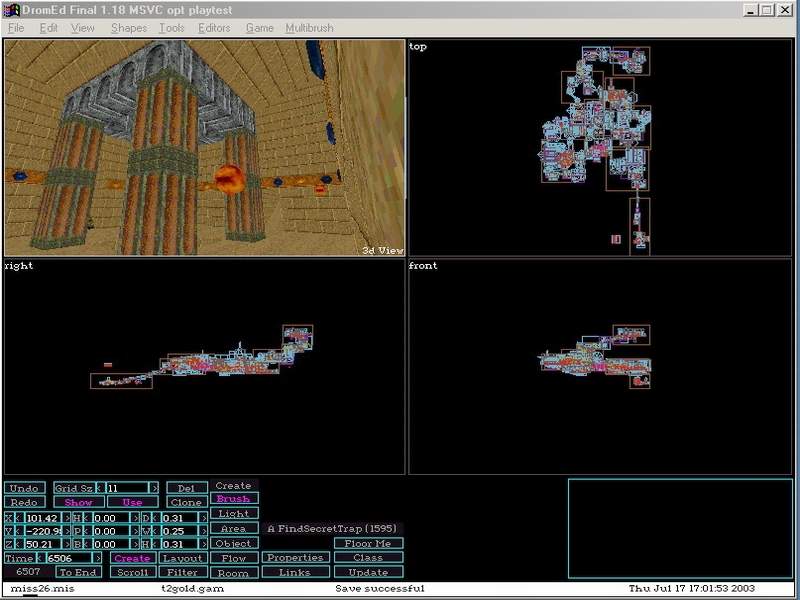Increase the pitch P value
Viewport: 800px width, 600px height.
tap(135, 531)
